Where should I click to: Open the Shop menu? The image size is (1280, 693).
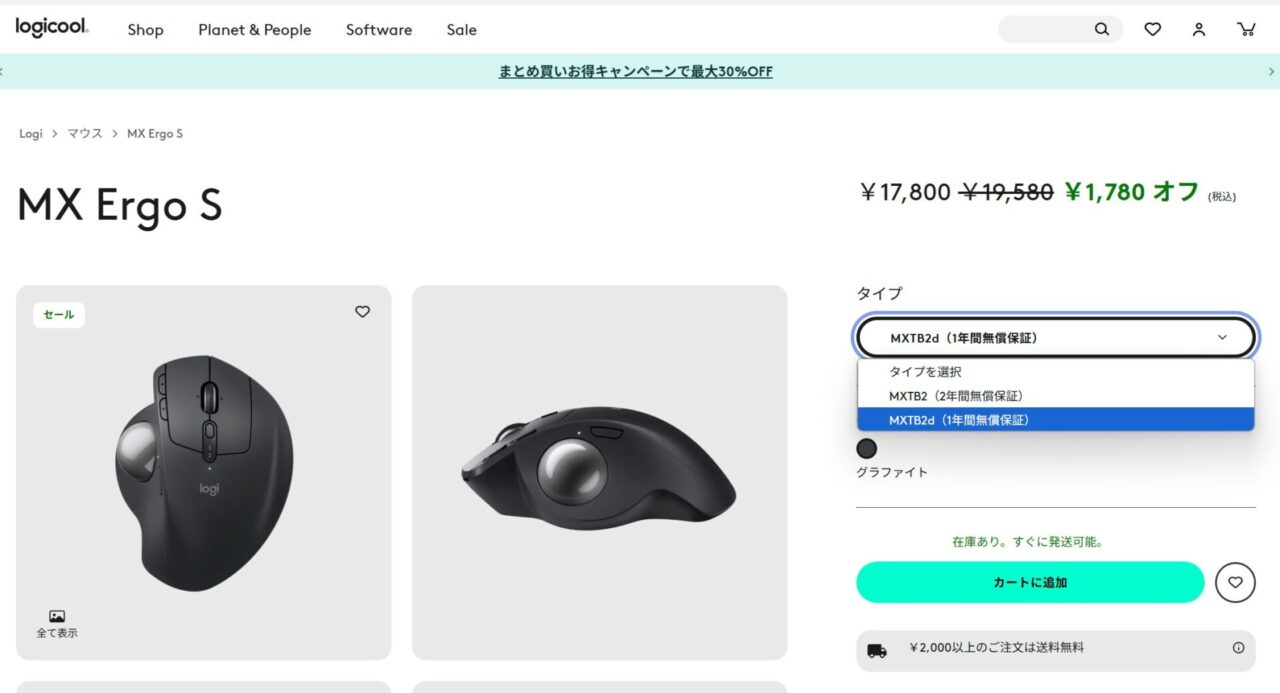[x=145, y=30]
